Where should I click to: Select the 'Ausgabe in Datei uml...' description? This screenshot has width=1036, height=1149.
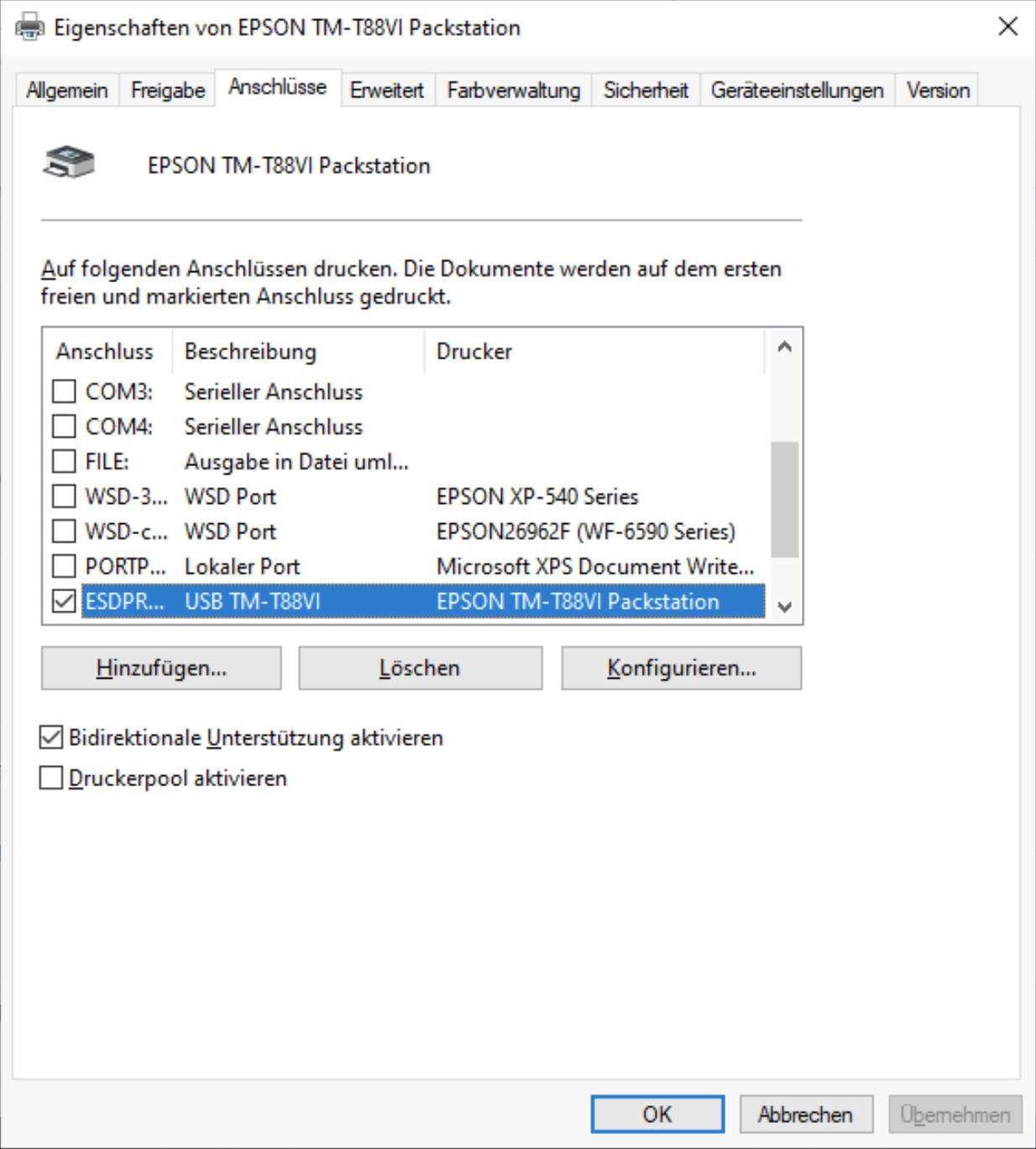pyautogui.click(x=296, y=462)
